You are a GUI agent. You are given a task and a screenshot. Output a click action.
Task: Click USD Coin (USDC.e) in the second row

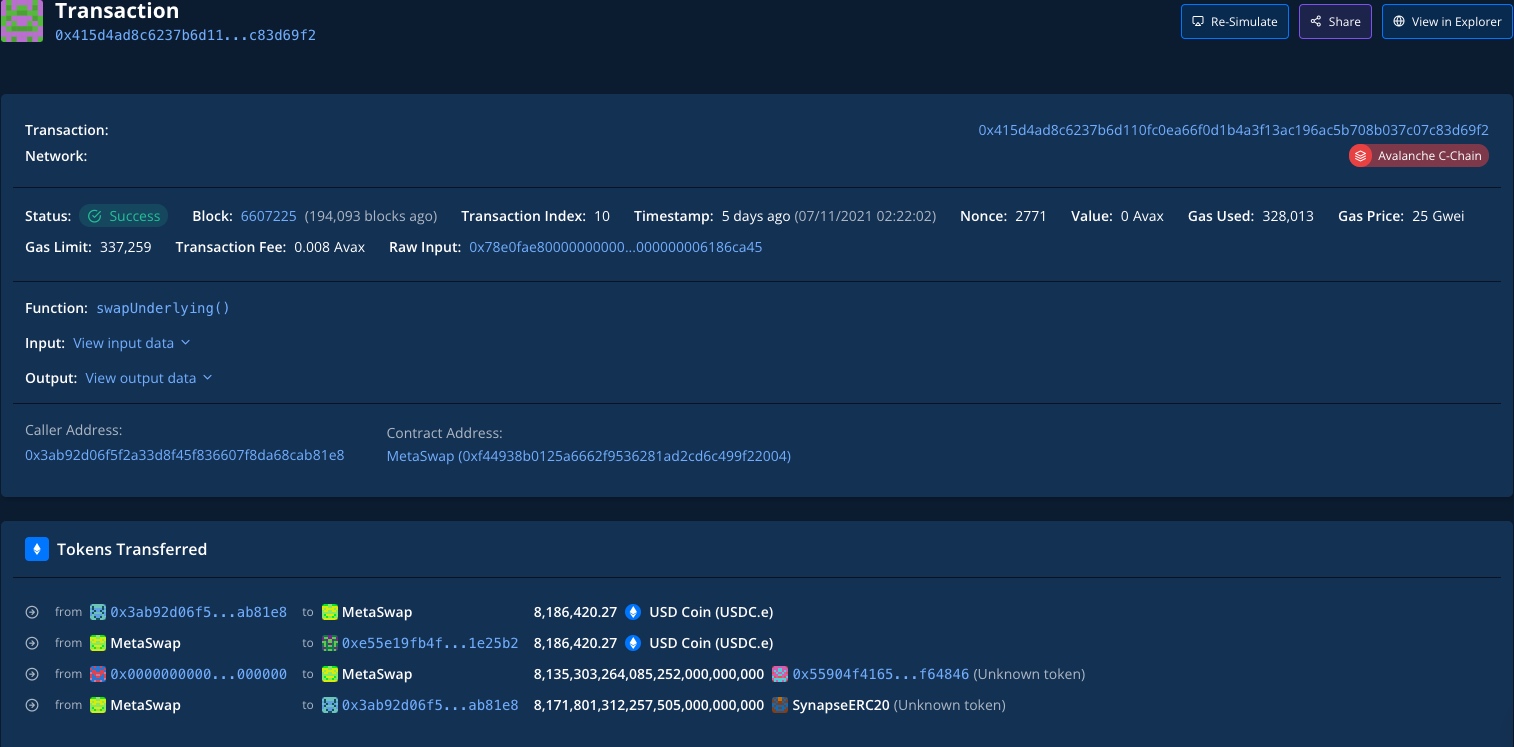point(711,643)
